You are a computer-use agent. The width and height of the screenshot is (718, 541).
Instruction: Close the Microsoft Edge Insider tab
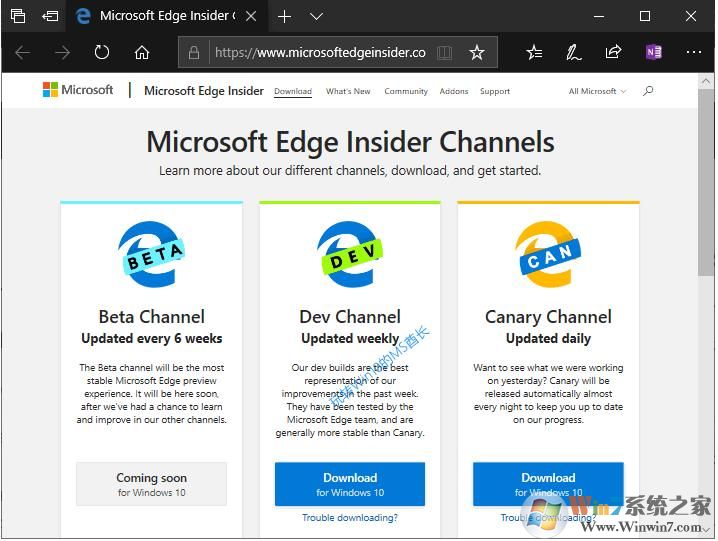coord(251,16)
